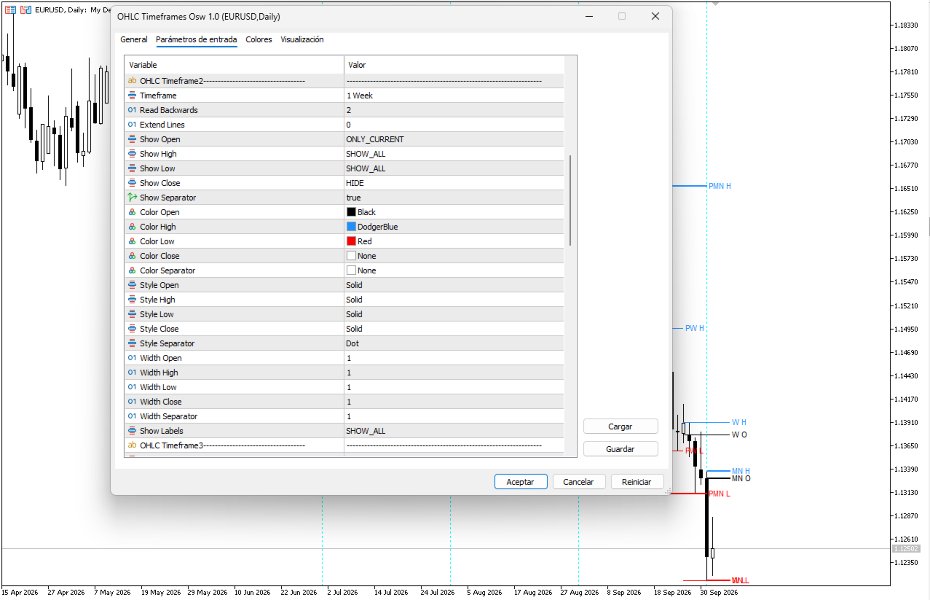The width and height of the screenshot is (930, 600).
Task: Click the DodgerBlue swatch for Color High
Action: 351,226
